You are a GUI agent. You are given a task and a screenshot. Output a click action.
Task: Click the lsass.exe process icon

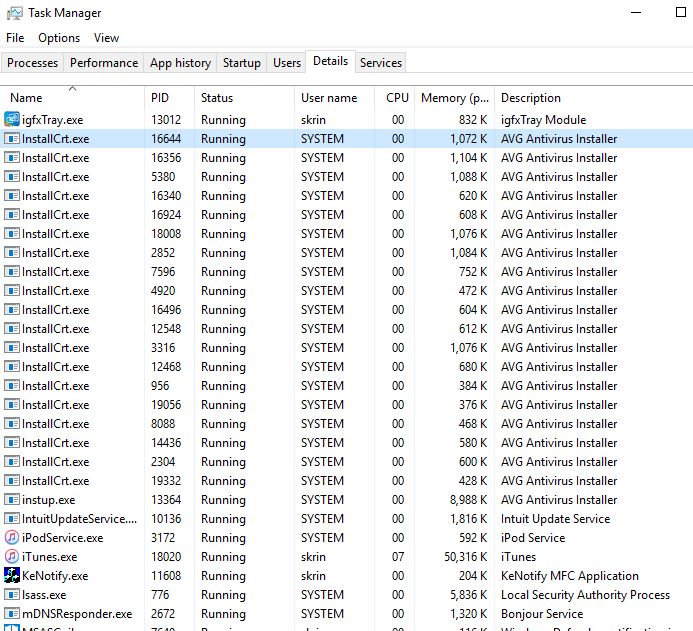tap(11, 594)
